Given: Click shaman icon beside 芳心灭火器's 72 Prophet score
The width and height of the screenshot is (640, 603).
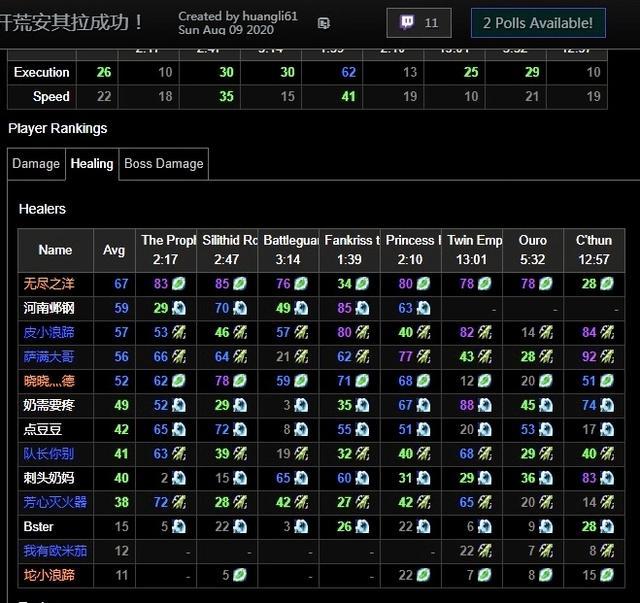Looking at the screenshot, I should (x=179, y=503).
